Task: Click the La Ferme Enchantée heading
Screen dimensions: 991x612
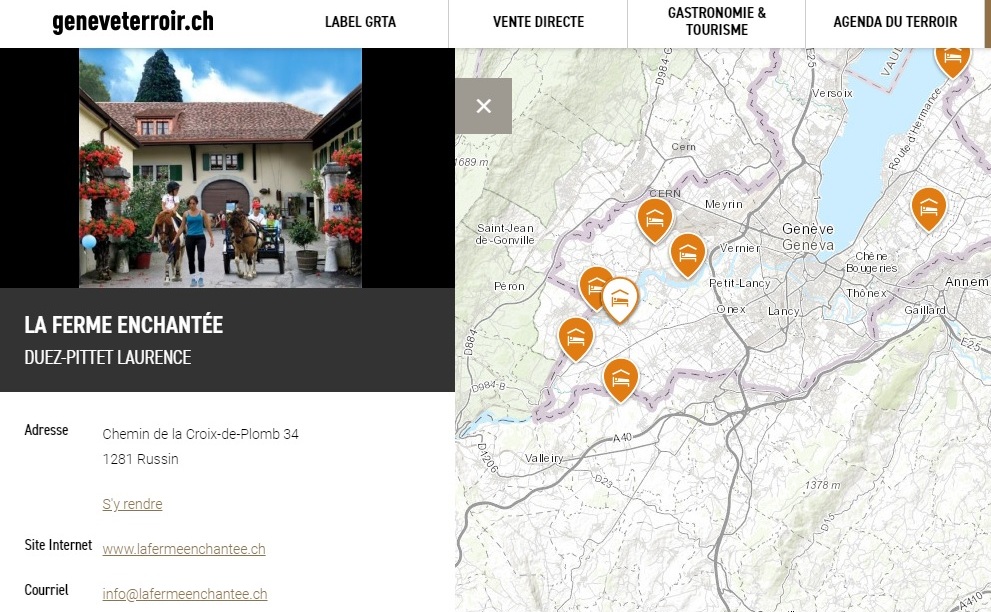Action: point(123,325)
